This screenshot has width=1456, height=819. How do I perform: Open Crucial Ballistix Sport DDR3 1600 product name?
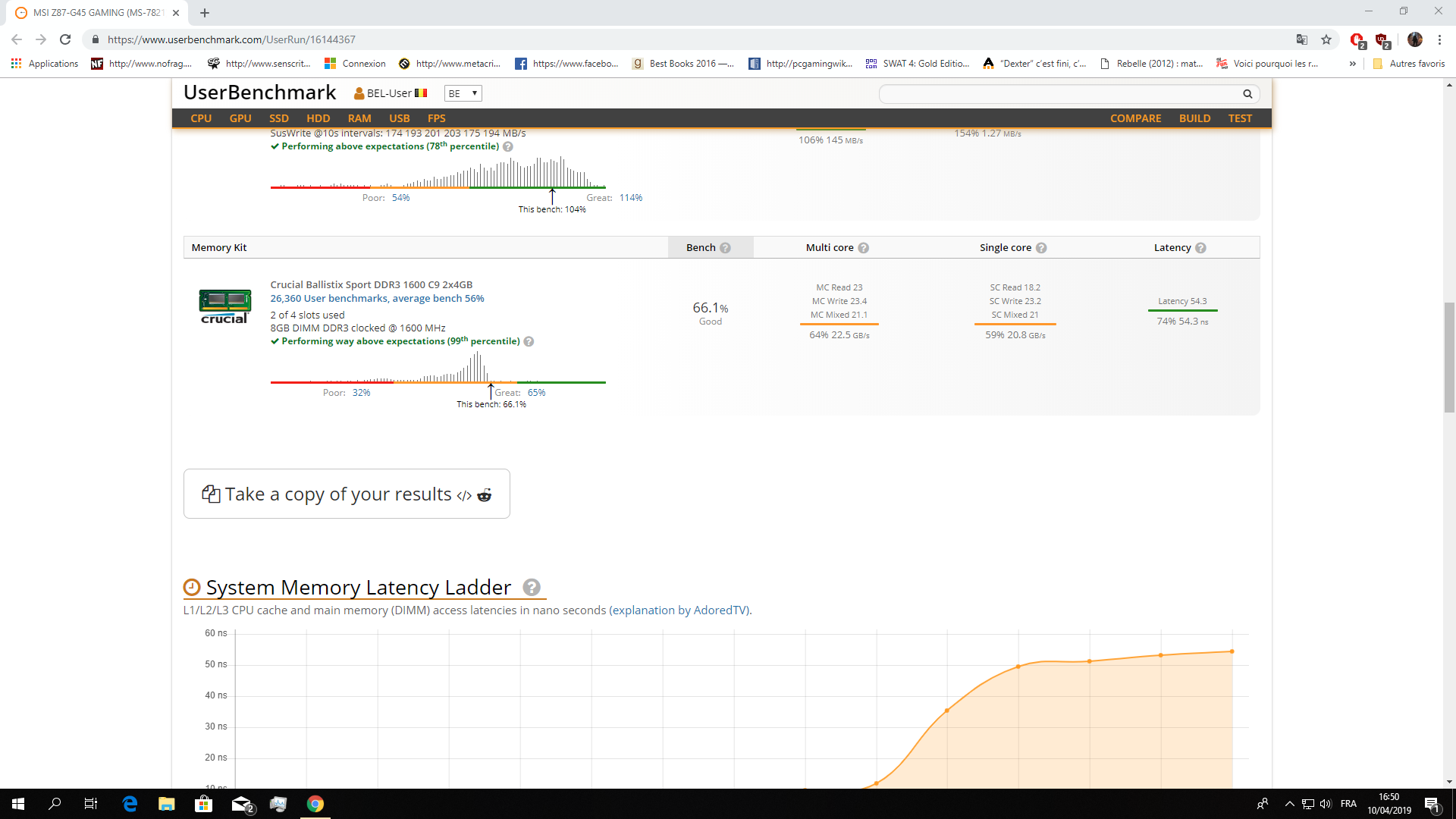372,285
